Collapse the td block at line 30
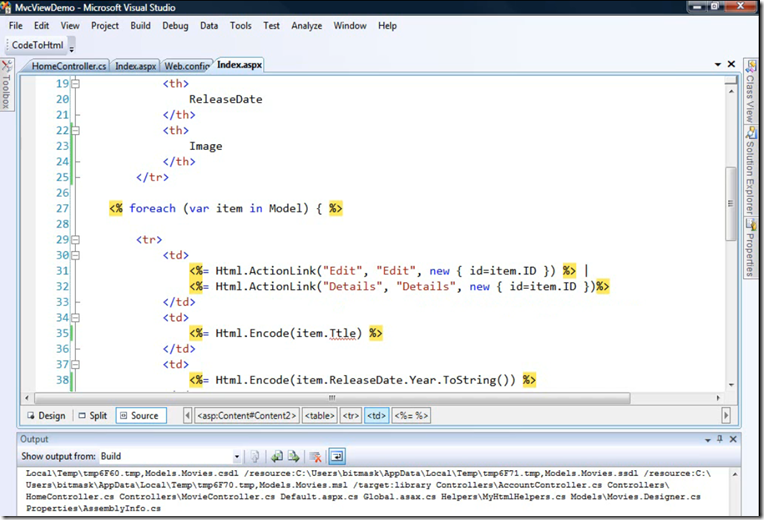 [76, 255]
